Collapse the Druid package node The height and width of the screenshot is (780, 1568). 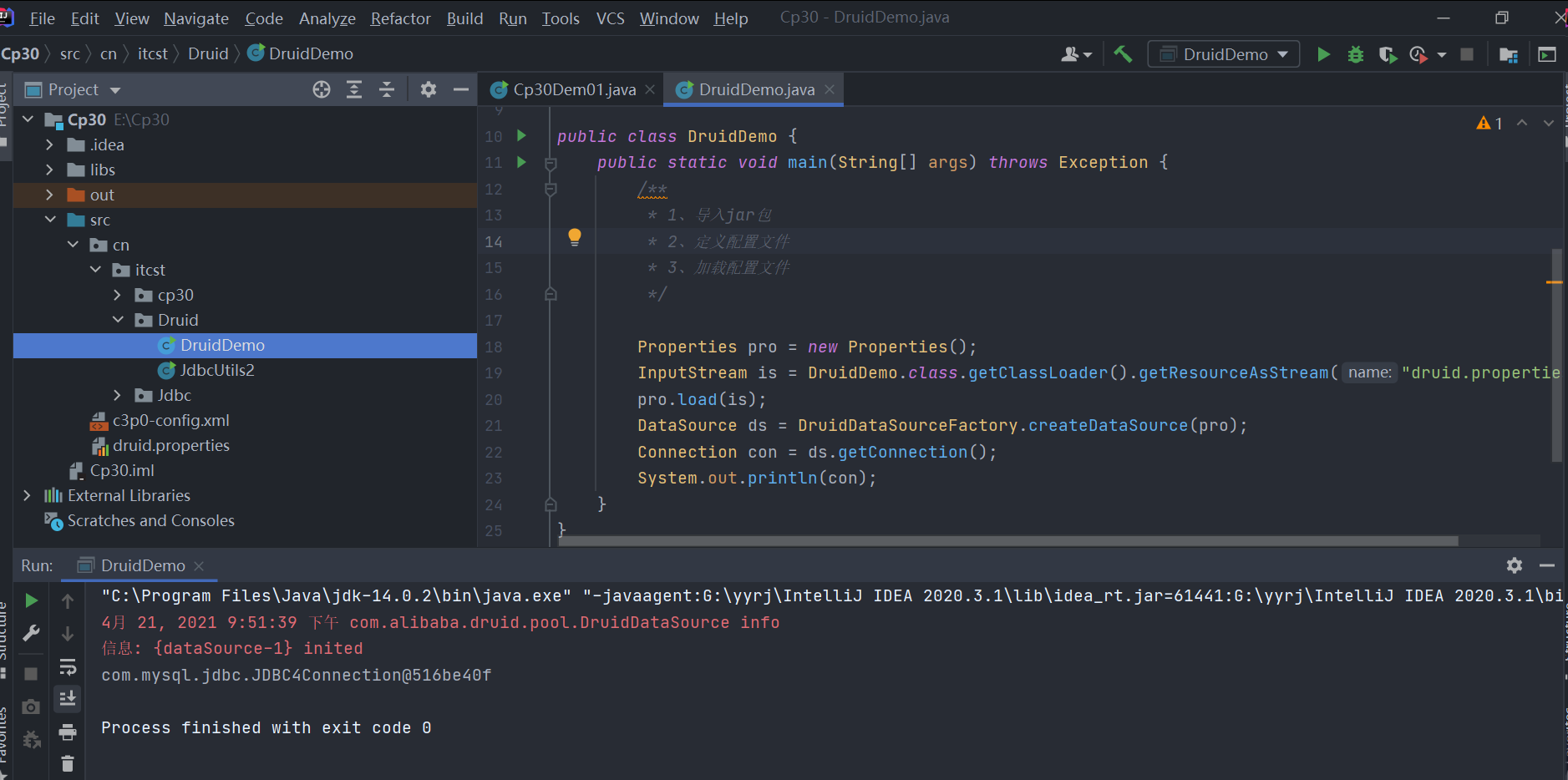118,320
